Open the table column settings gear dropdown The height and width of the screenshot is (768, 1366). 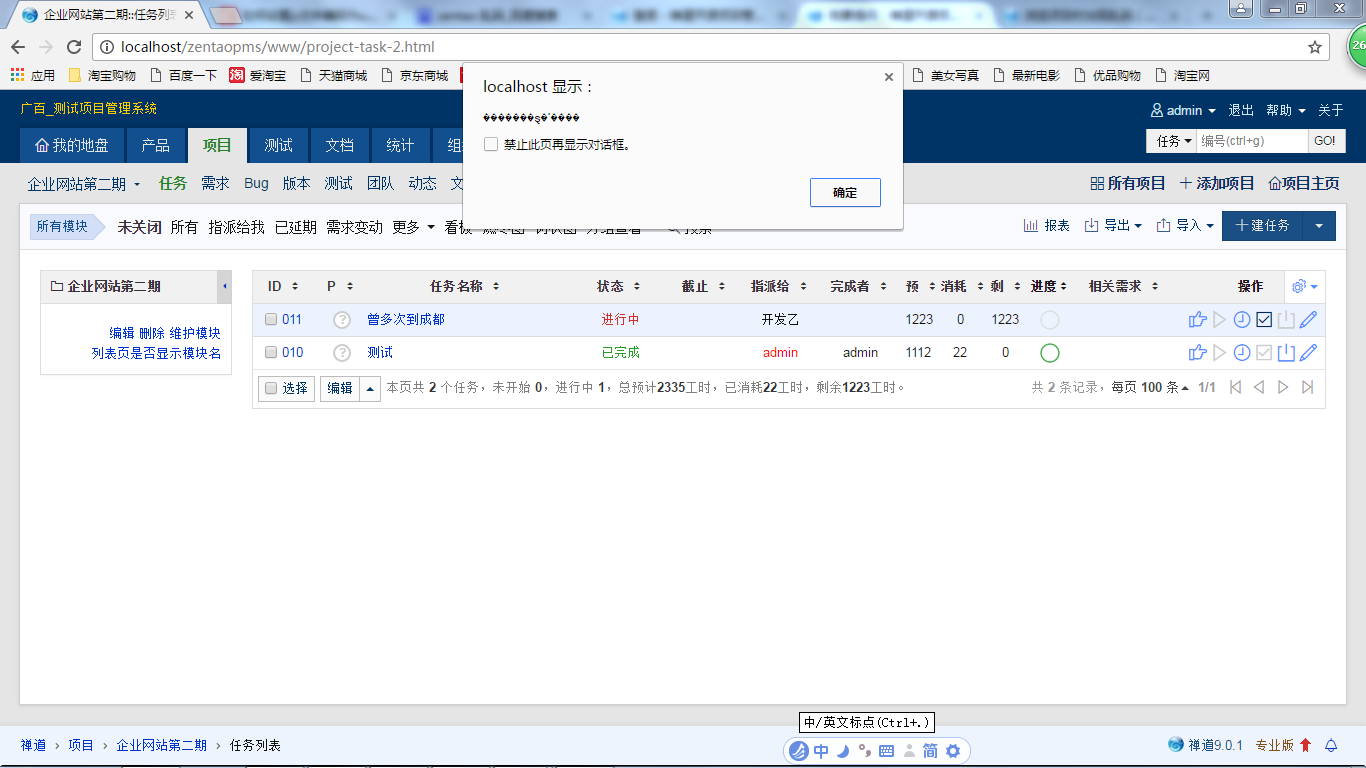pyautogui.click(x=1304, y=287)
